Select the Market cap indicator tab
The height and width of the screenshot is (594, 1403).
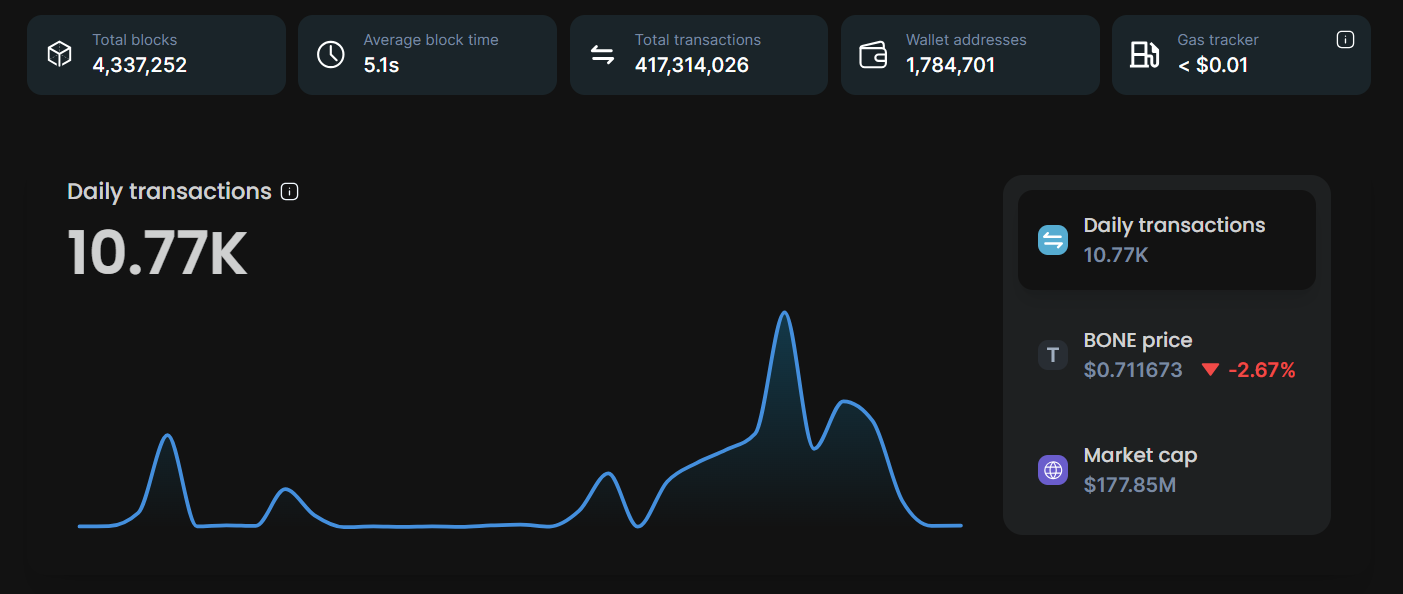[x=1167, y=470]
